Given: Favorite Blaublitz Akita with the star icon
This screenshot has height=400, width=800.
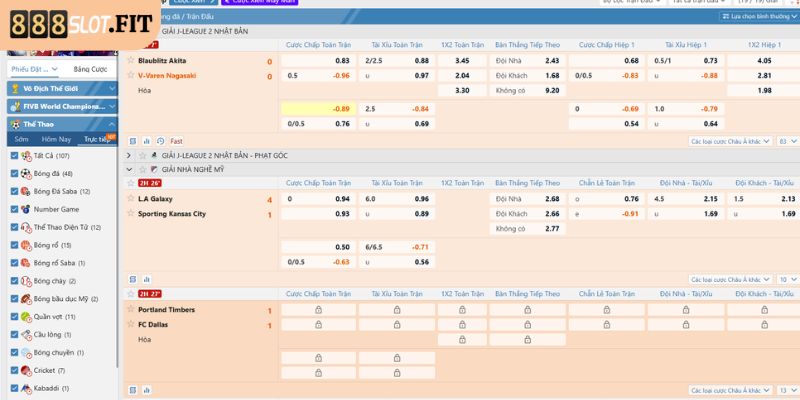Looking at the screenshot, I should tap(130, 60).
